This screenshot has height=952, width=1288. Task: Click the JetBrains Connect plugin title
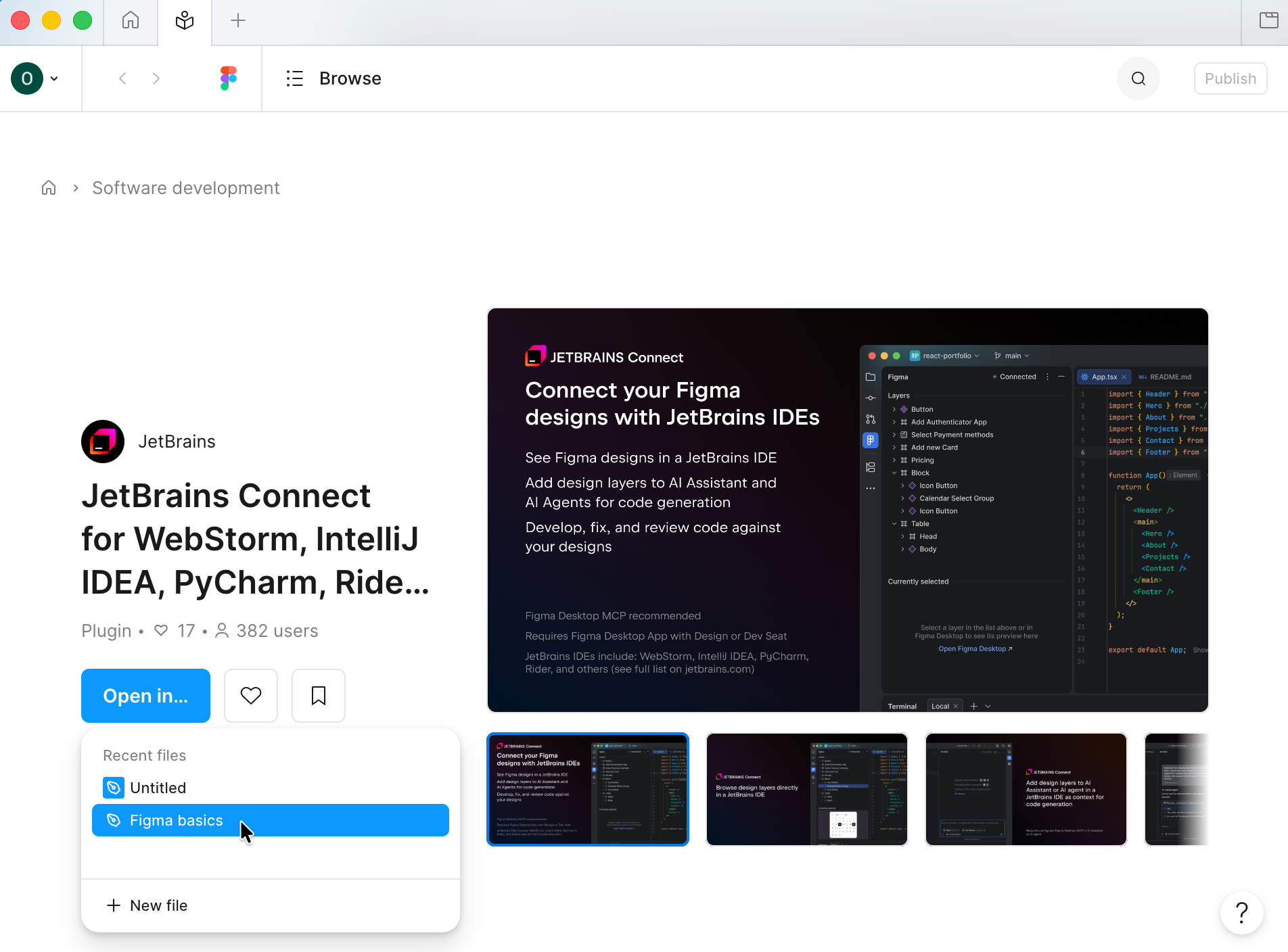click(x=256, y=539)
